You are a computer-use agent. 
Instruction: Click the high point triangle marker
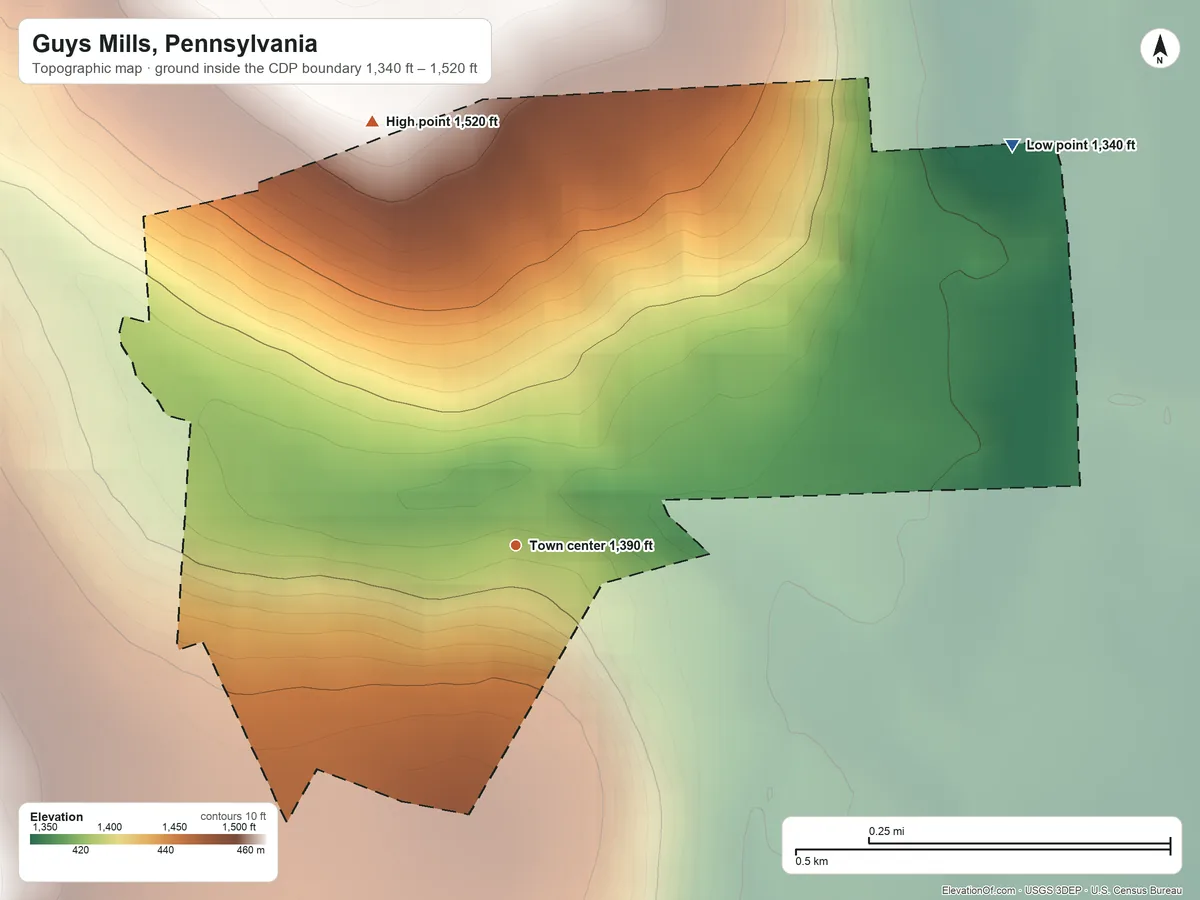pyautogui.click(x=372, y=121)
